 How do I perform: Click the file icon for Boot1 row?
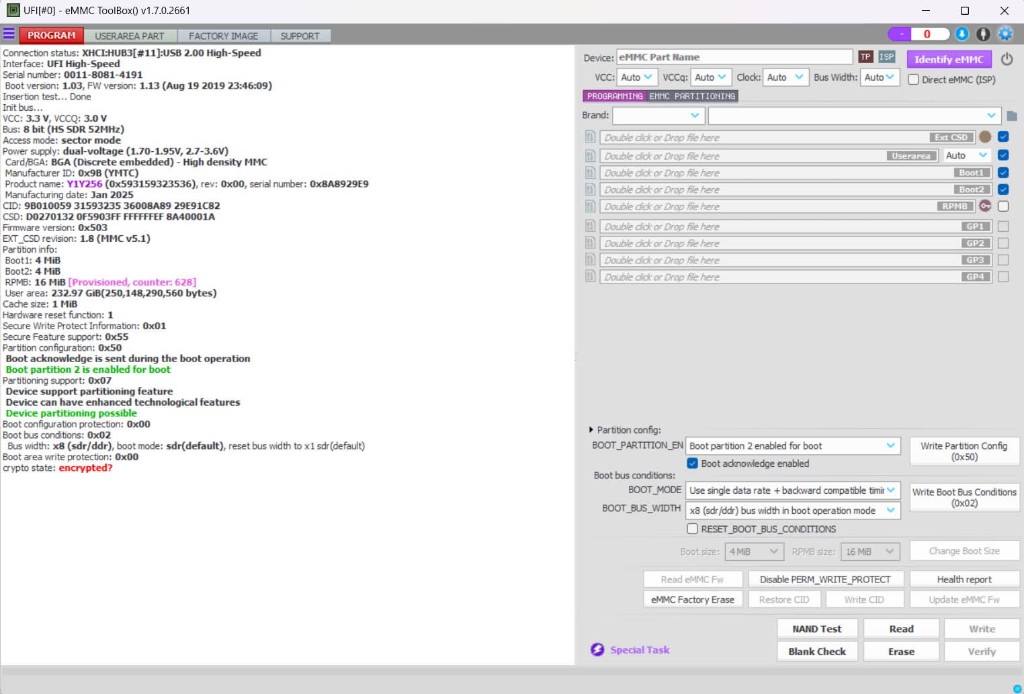point(590,172)
